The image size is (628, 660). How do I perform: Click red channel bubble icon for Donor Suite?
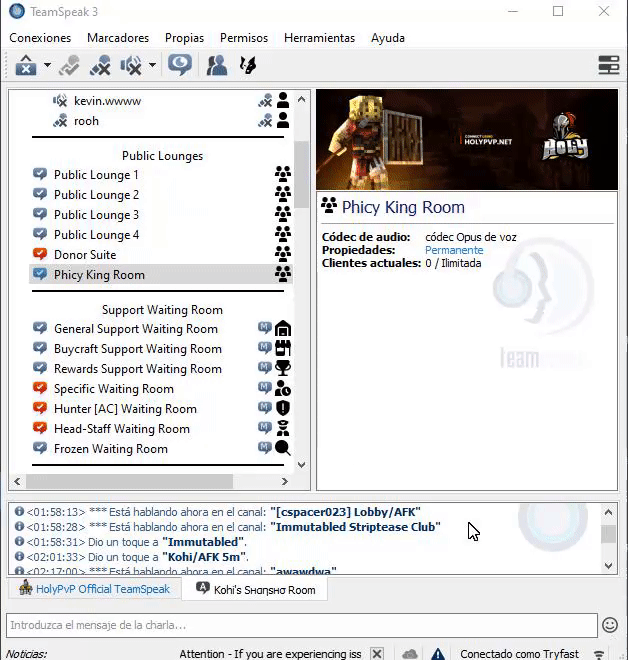[40, 254]
